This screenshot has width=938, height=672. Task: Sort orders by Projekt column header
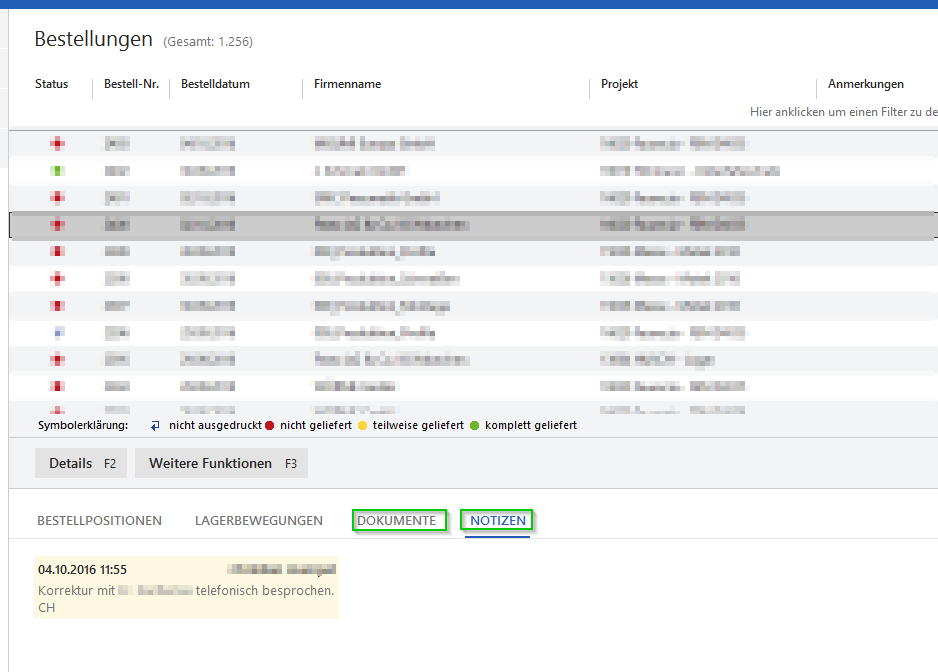point(619,84)
